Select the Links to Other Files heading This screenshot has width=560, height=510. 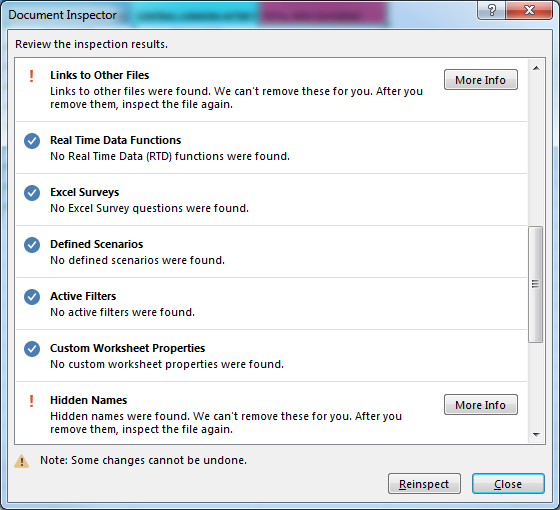click(99, 75)
